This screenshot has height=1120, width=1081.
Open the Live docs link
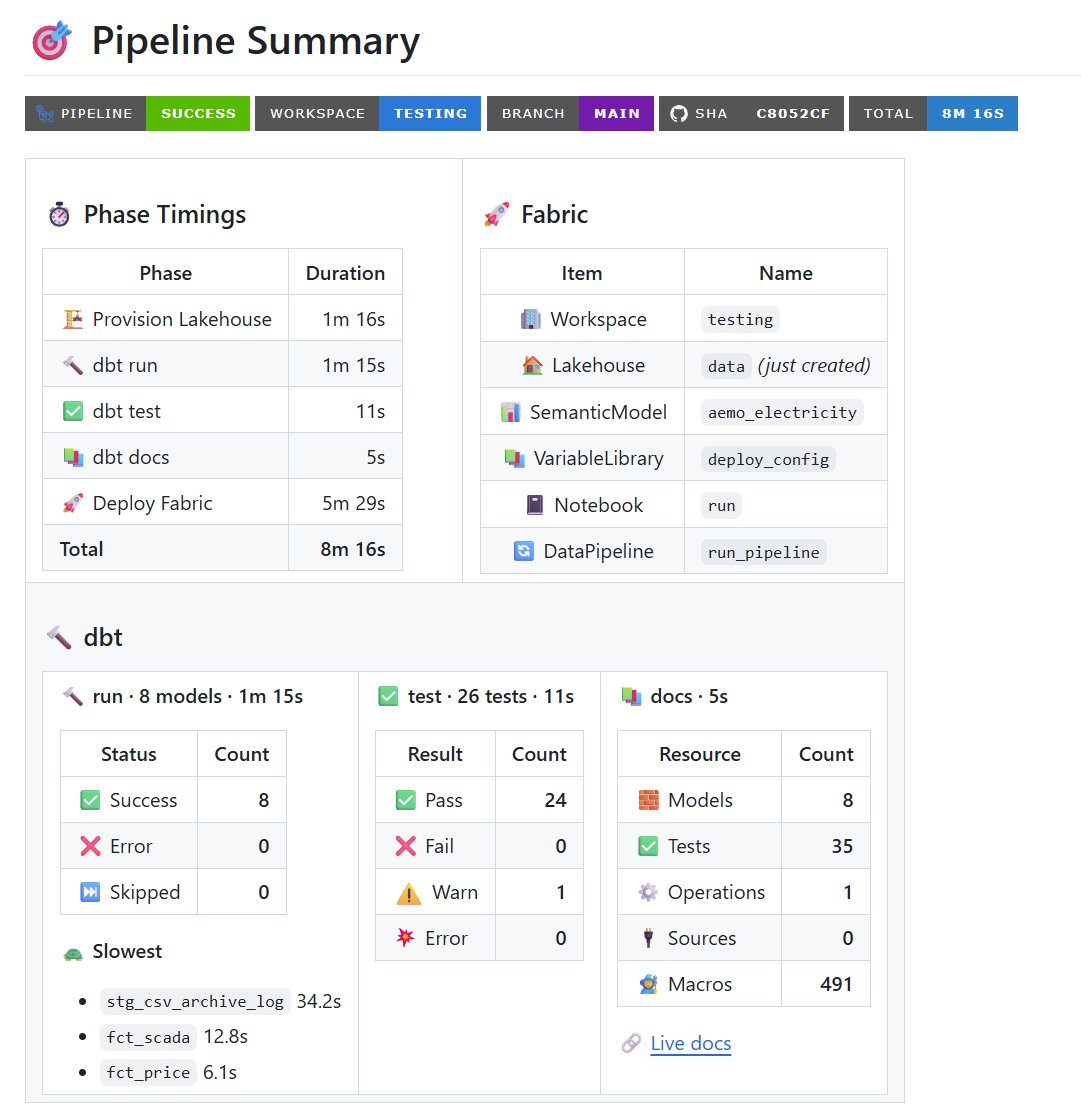(x=690, y=1044)
